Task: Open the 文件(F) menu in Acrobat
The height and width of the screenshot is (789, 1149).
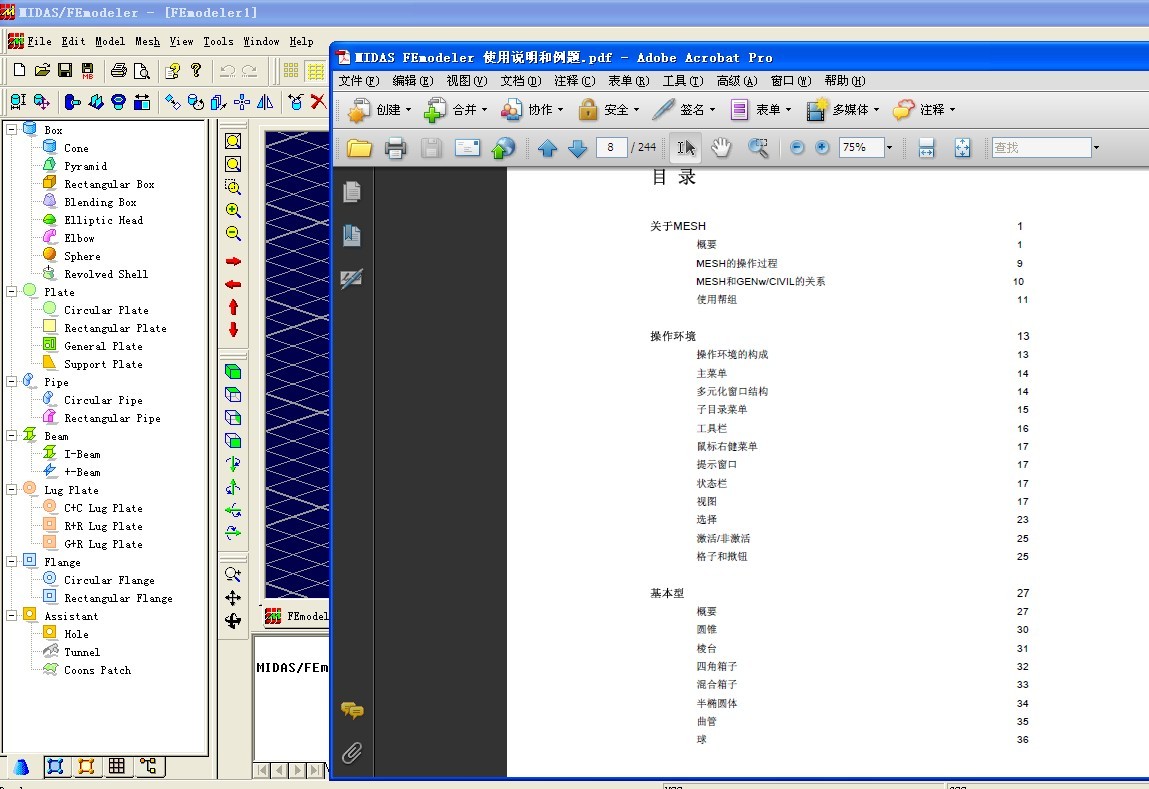Action: coord(359,81)
